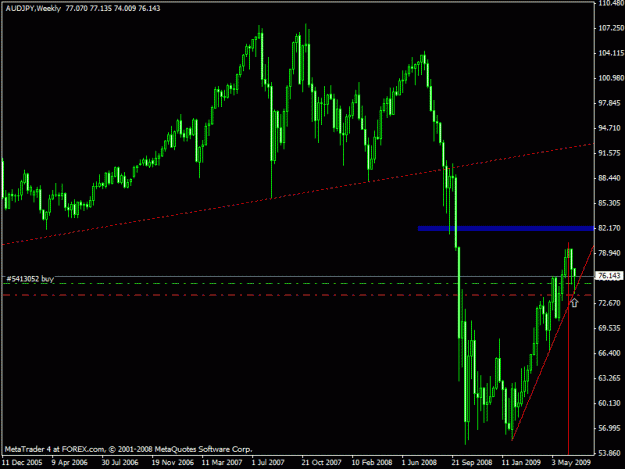Click price scale label 78.940
The height and width of the screenshot is (469, 625).
(609, 253)
